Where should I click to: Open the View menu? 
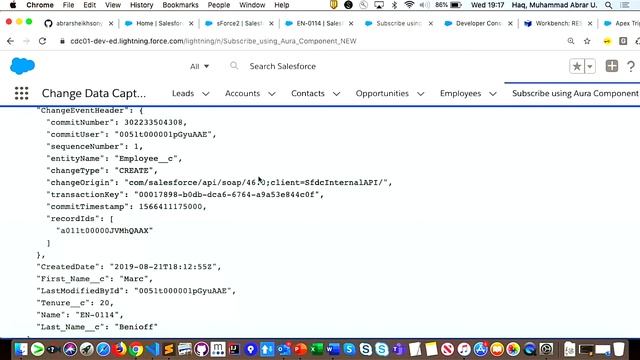click(113, 5)
